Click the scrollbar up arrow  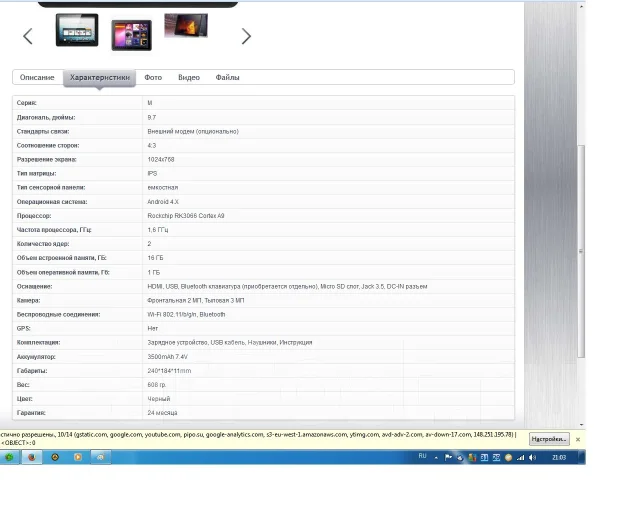pyautogui.click(x=581, y=6)
